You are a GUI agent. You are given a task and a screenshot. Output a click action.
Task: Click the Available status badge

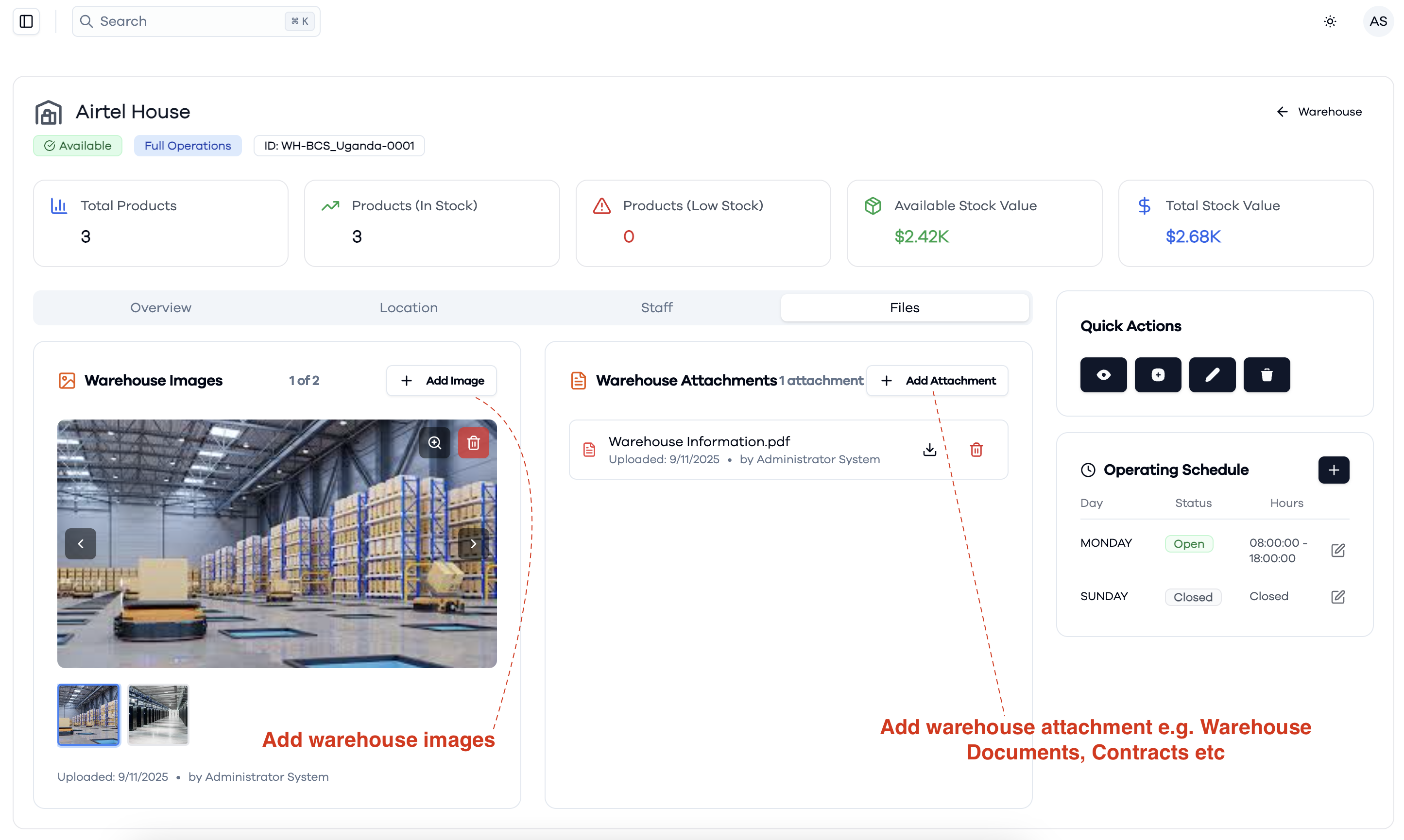coord(78,146)
